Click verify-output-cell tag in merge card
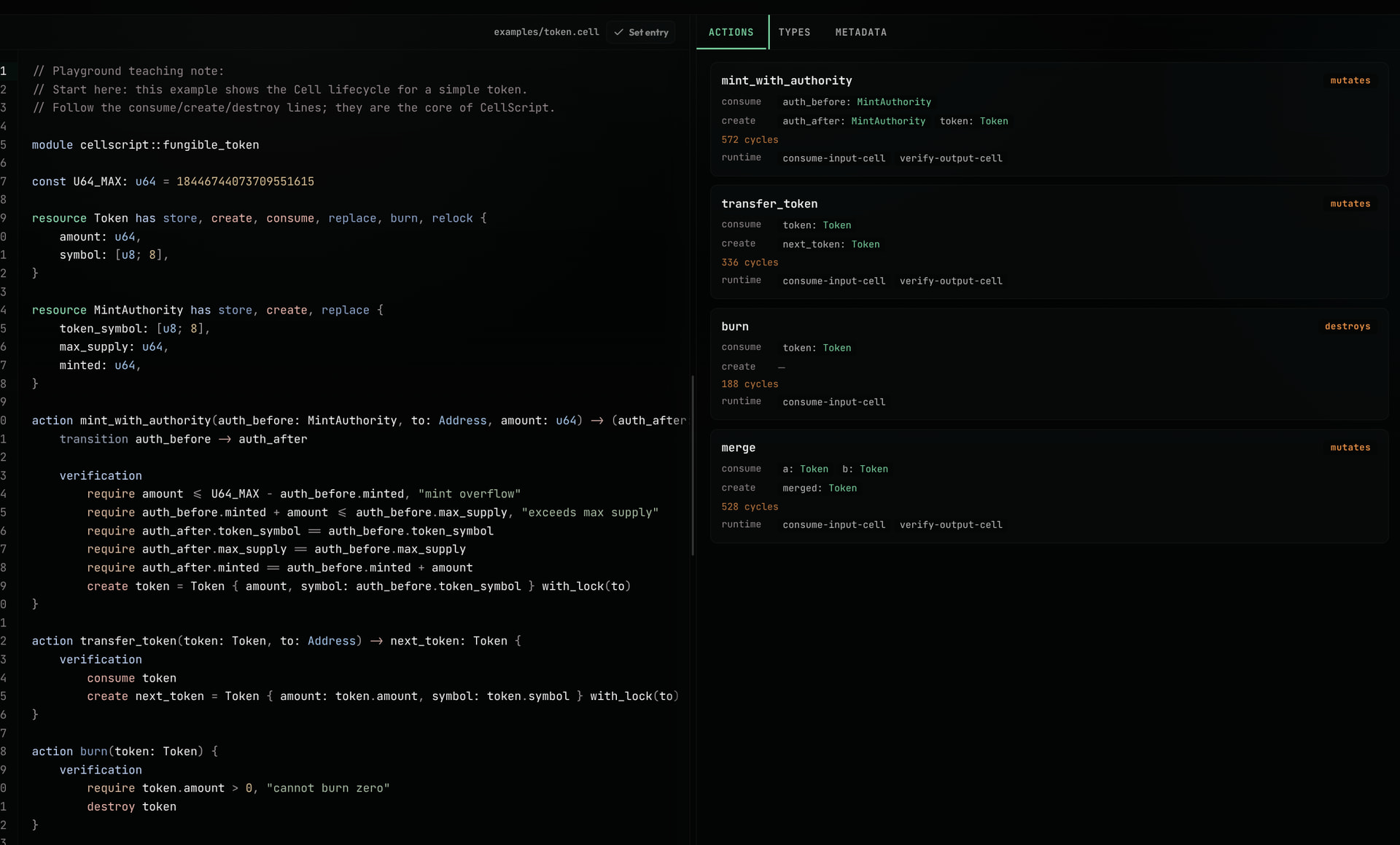The height and width of the screenshot is (845, 1400). pos(951,524)
